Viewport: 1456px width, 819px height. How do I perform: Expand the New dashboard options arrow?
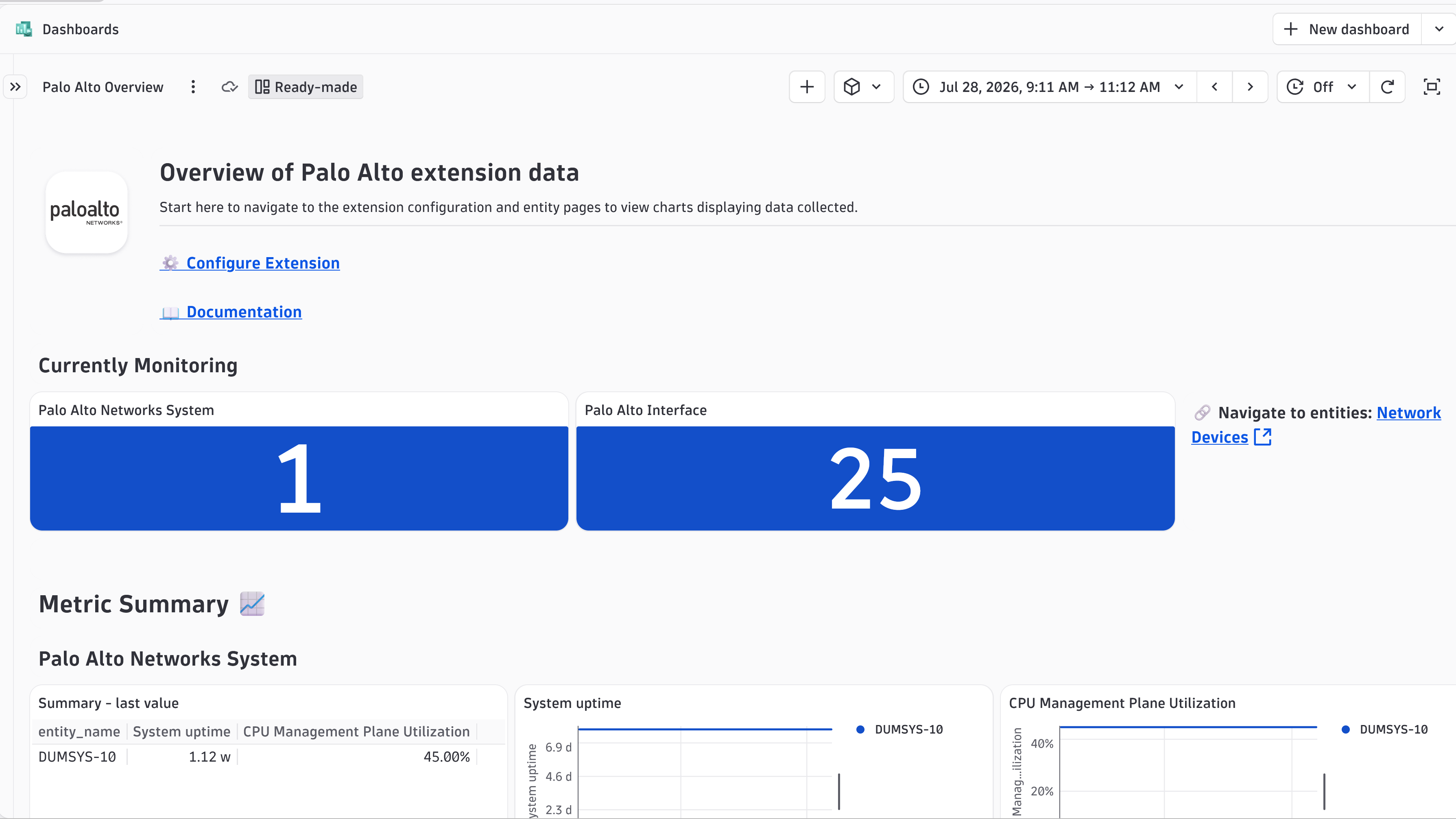point(1439,29)
